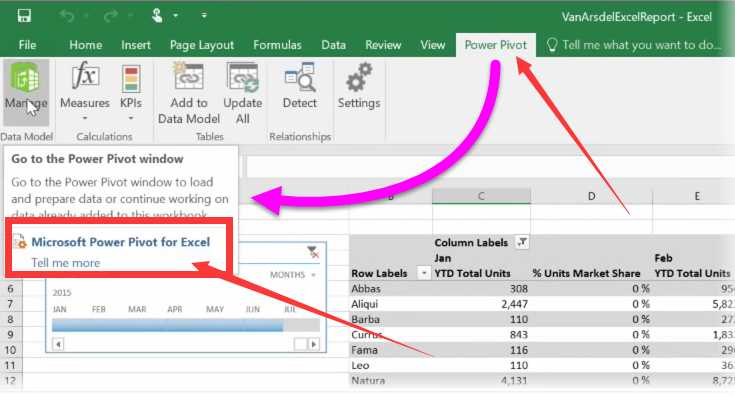735x398 pixels.
Task: Open the File tab
Action: [27, 45]
